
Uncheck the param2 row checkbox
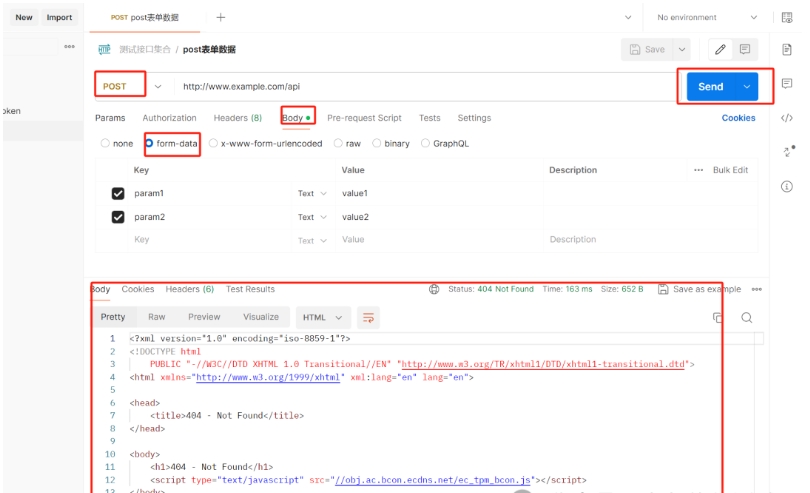(x=118, y=217)
